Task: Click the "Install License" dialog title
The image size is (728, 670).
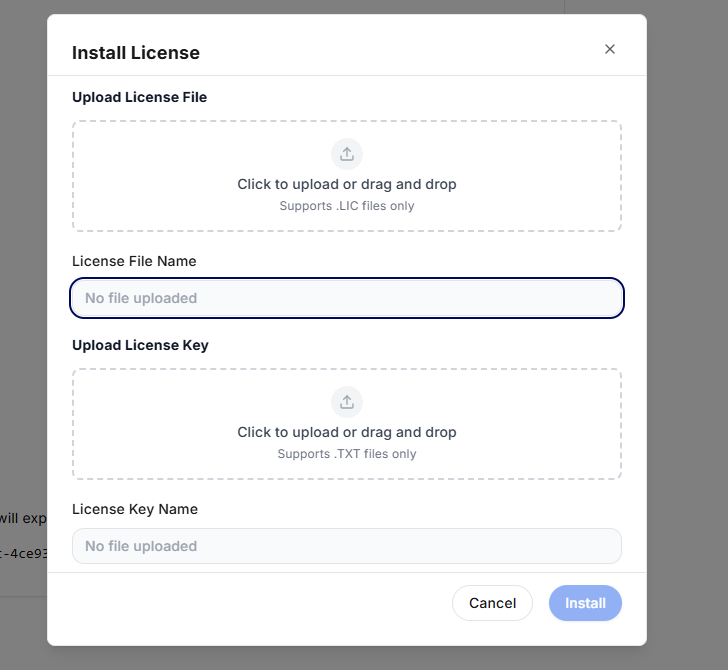Action: 136,53
